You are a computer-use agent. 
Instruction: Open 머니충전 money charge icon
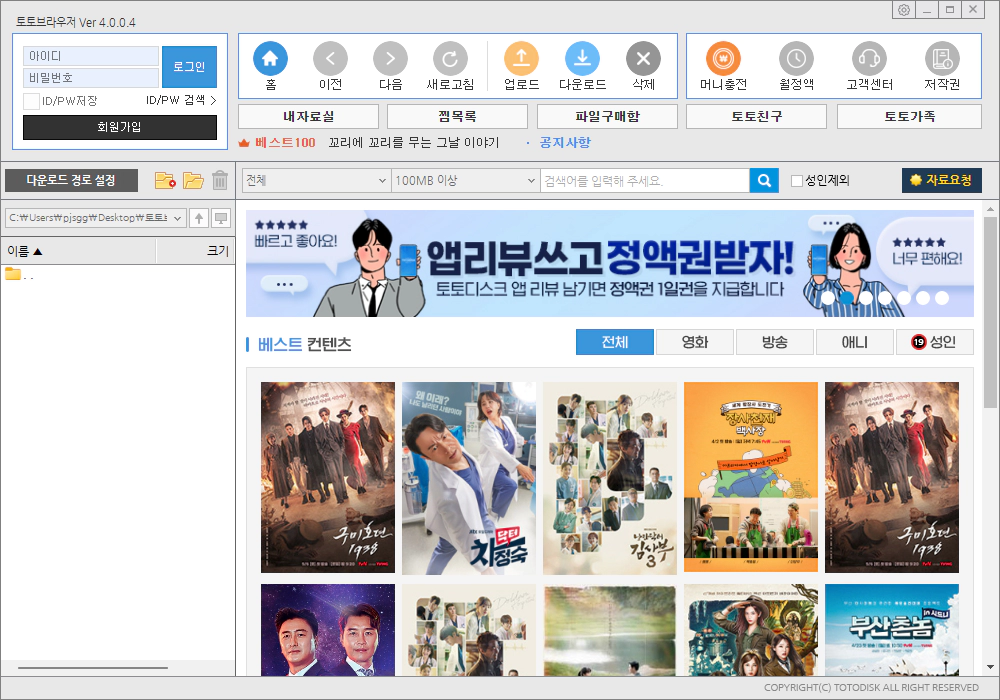point(723,59)
